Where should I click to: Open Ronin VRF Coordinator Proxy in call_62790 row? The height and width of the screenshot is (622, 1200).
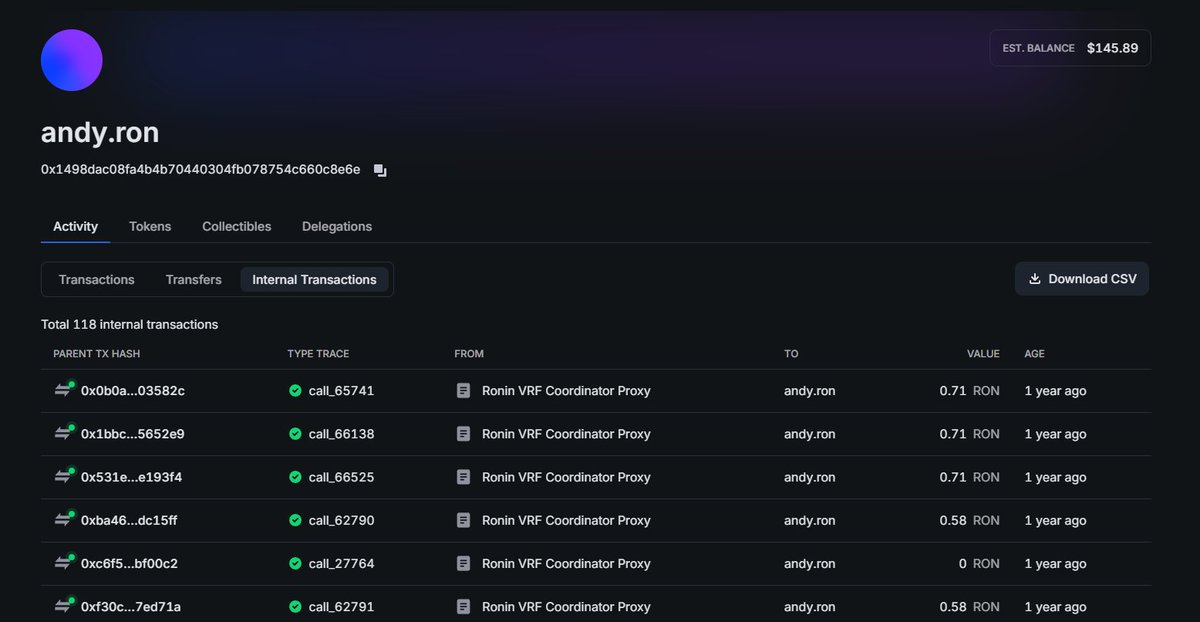click(x=566, y=520)
